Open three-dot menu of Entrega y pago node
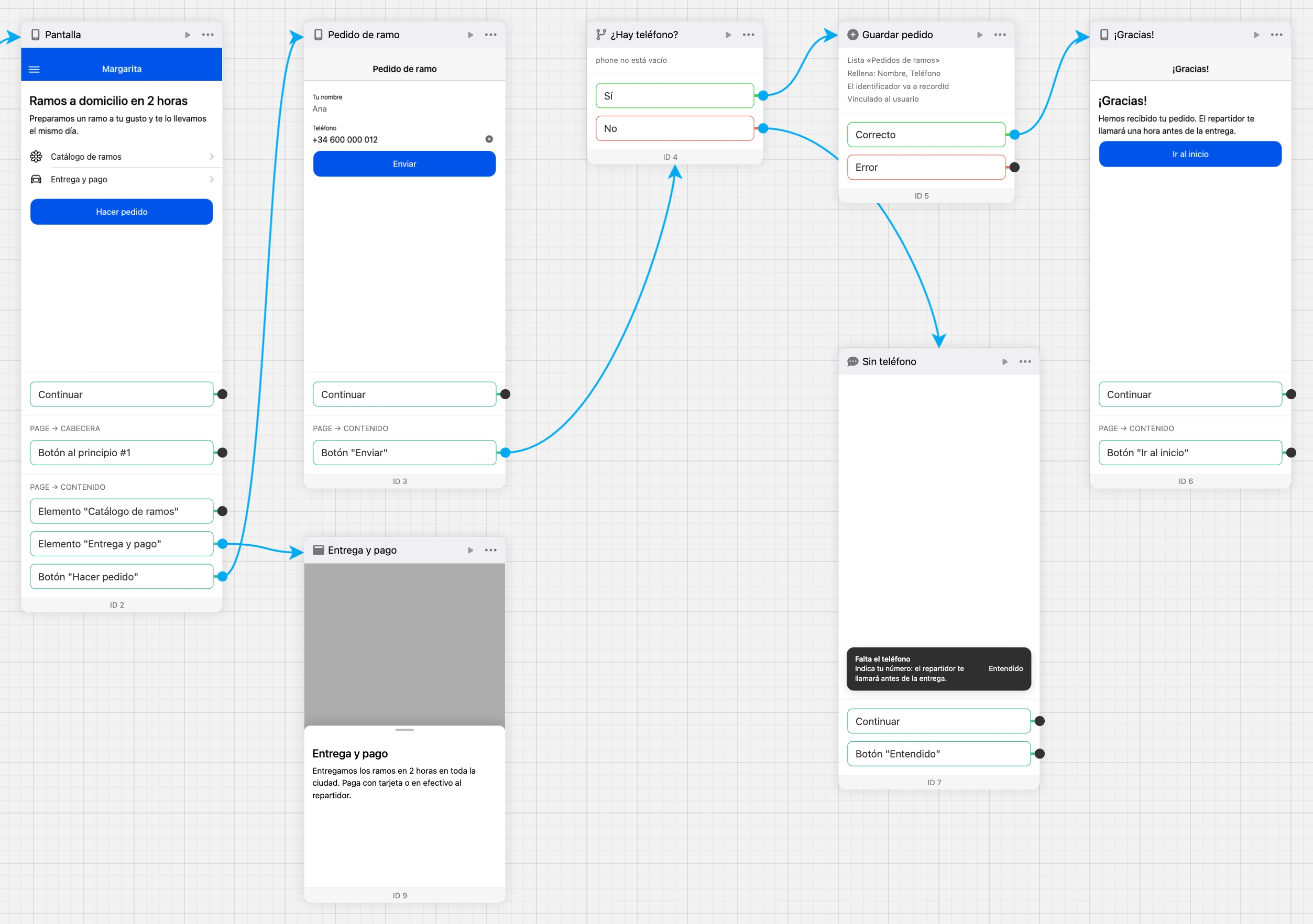 click(490, 551)
